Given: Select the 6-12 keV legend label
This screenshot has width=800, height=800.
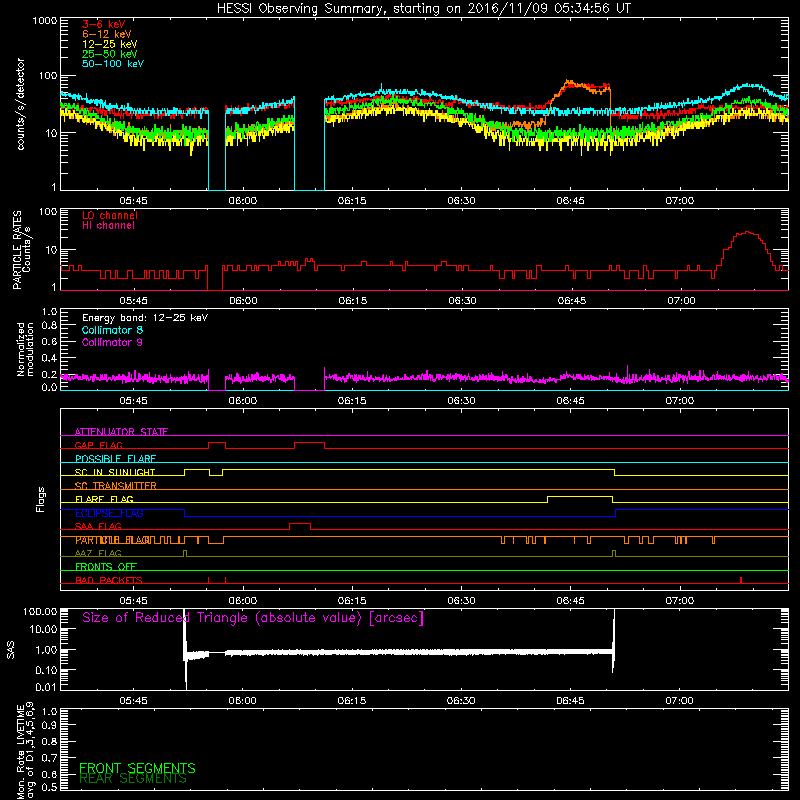Looking at the screenshot, I should point(107,34).
